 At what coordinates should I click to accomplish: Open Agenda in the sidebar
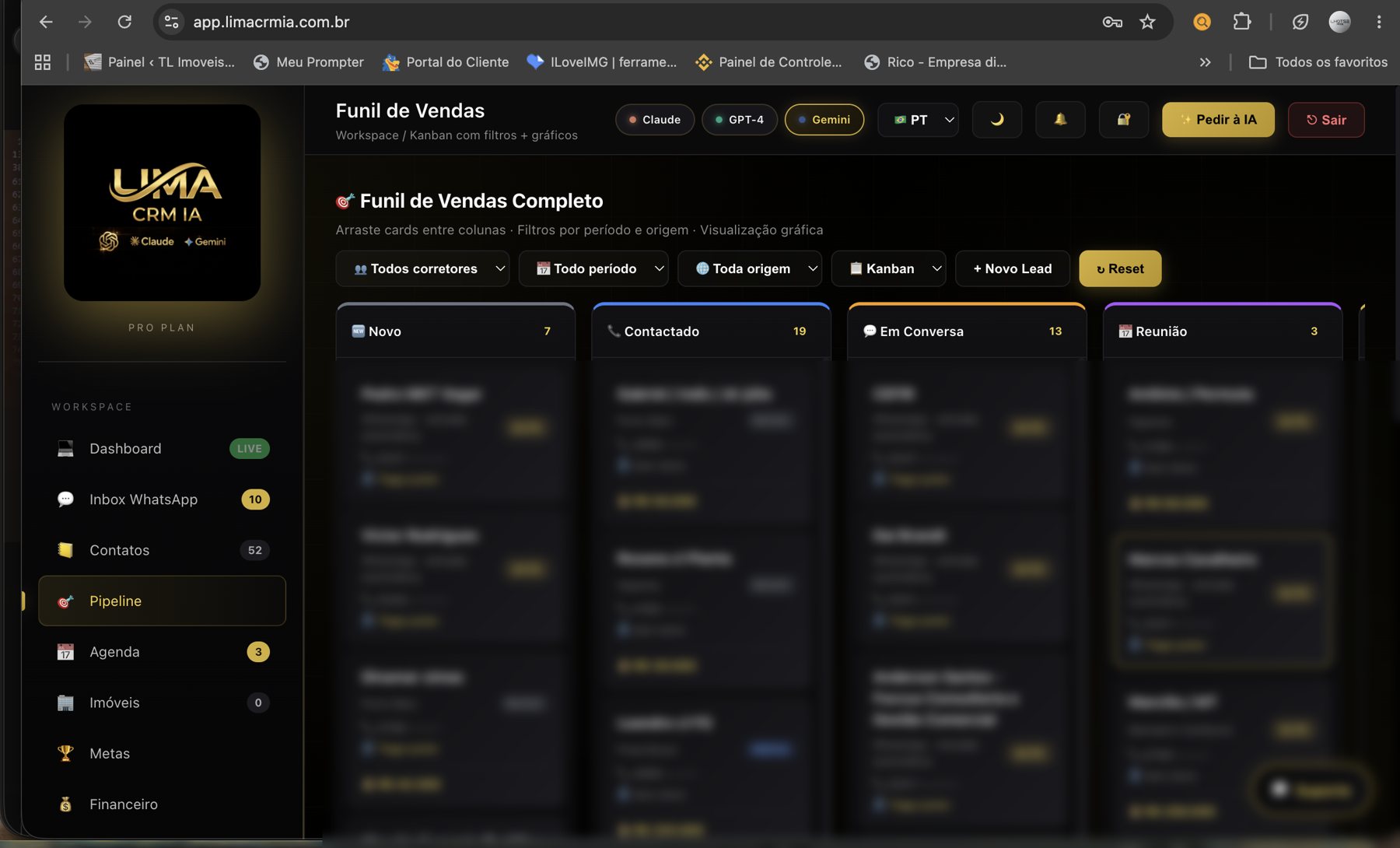point(162,652)
